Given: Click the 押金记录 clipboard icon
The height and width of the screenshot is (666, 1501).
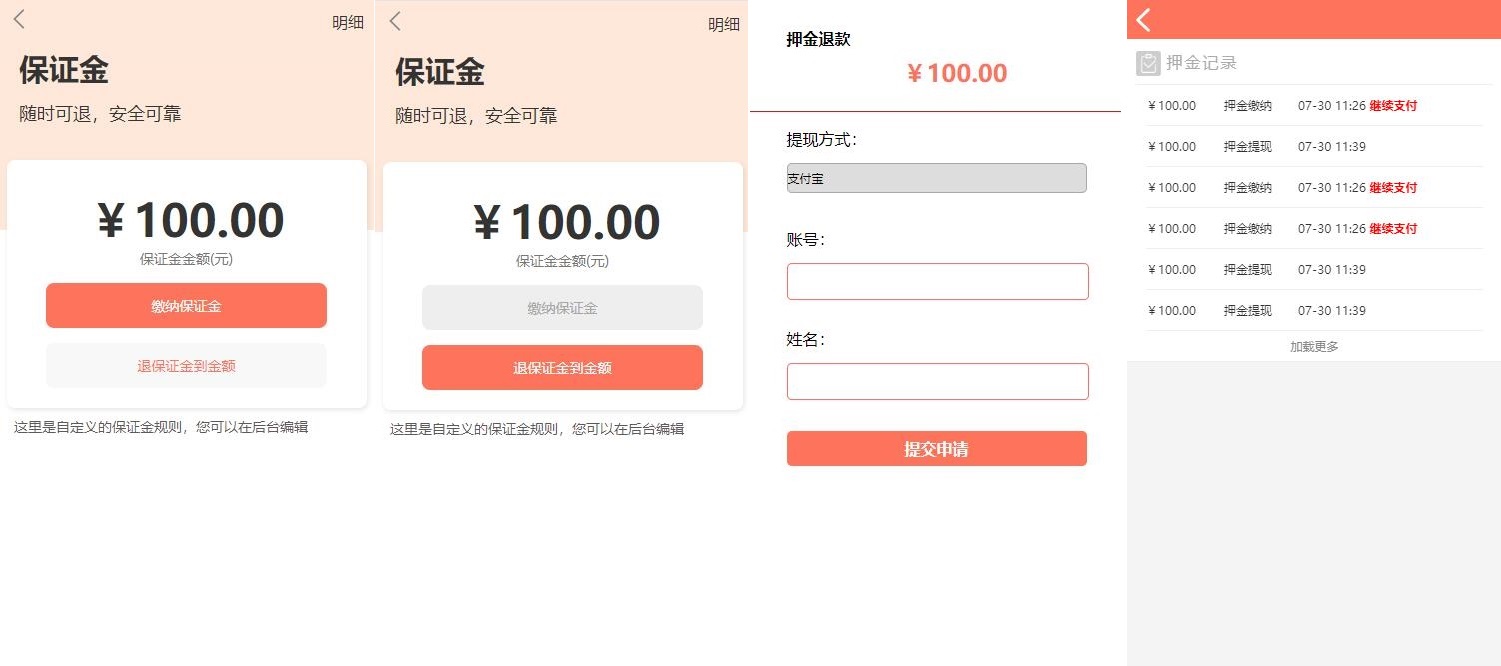Looking at the screenshot, I should tap(1148, 63).
